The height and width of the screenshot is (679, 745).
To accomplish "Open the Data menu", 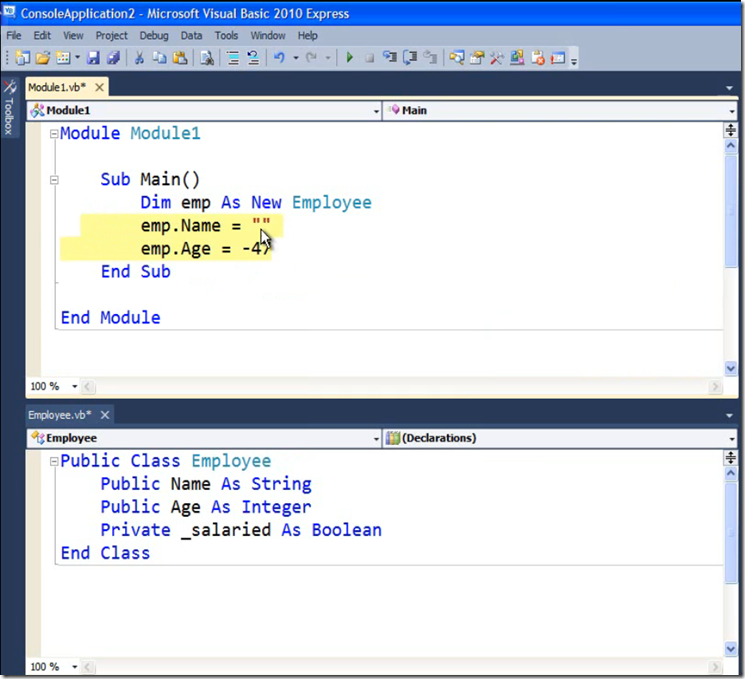I will click(191, 36).
